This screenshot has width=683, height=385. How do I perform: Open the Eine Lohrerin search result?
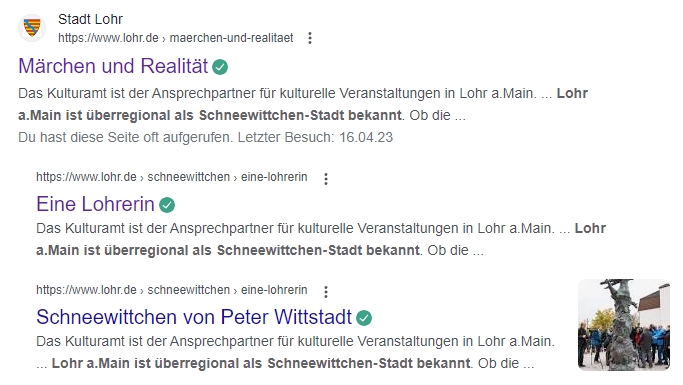point(95,204)
